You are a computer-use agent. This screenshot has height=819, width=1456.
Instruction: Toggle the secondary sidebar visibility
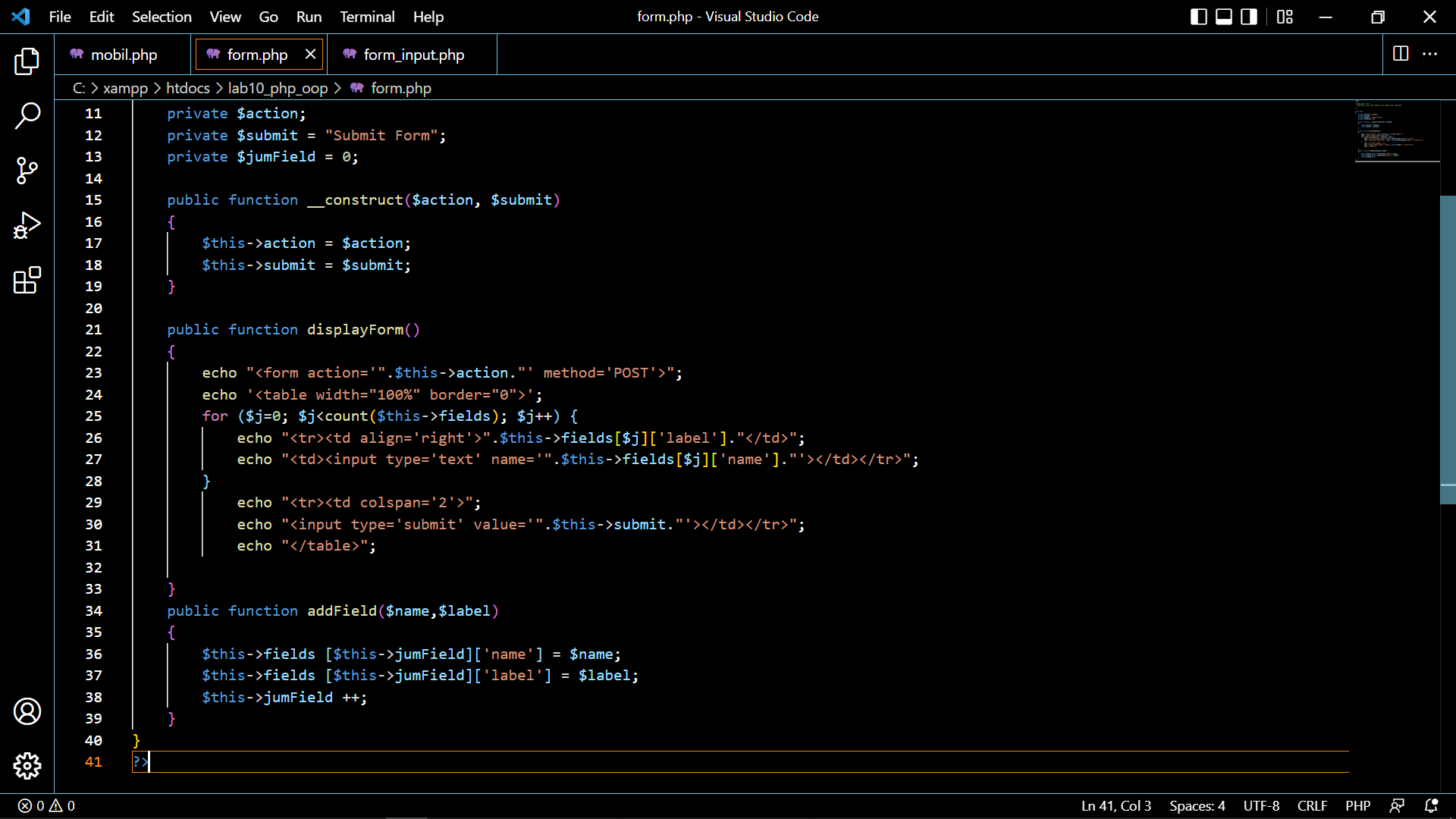coord(1248,16)
